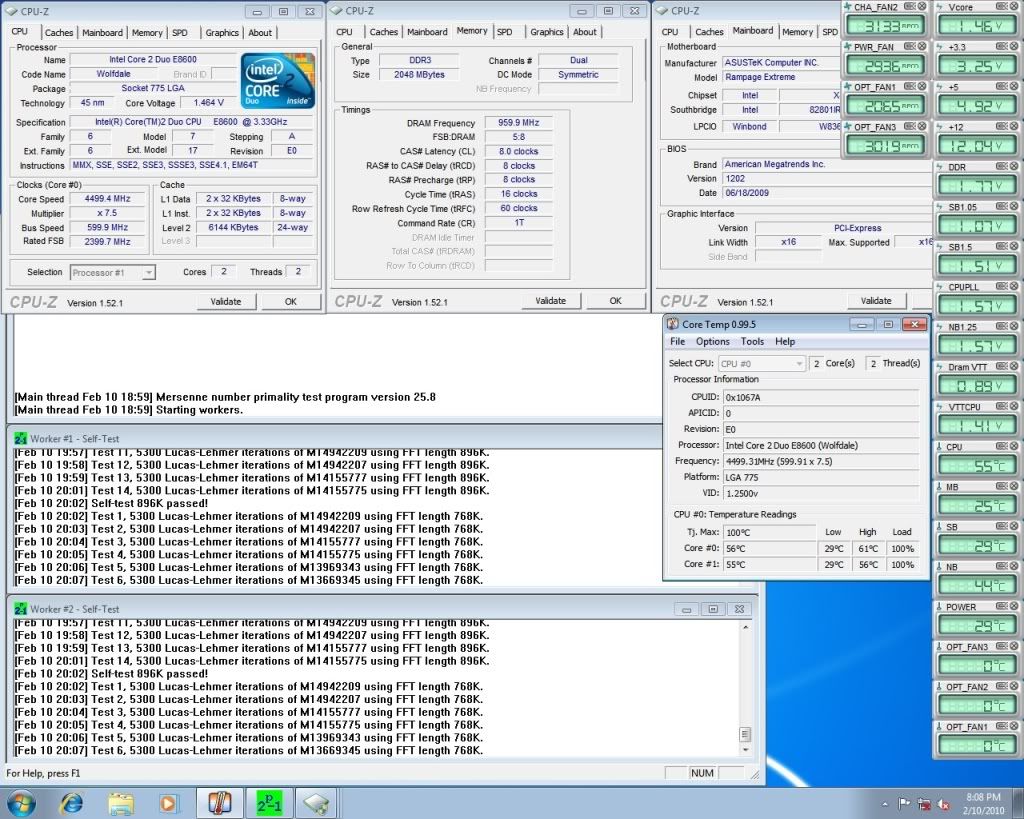Click 'Self-test 896K passed!' line in Worker #1
This screenshot has height=819, width=1024.
click(150, 504)
